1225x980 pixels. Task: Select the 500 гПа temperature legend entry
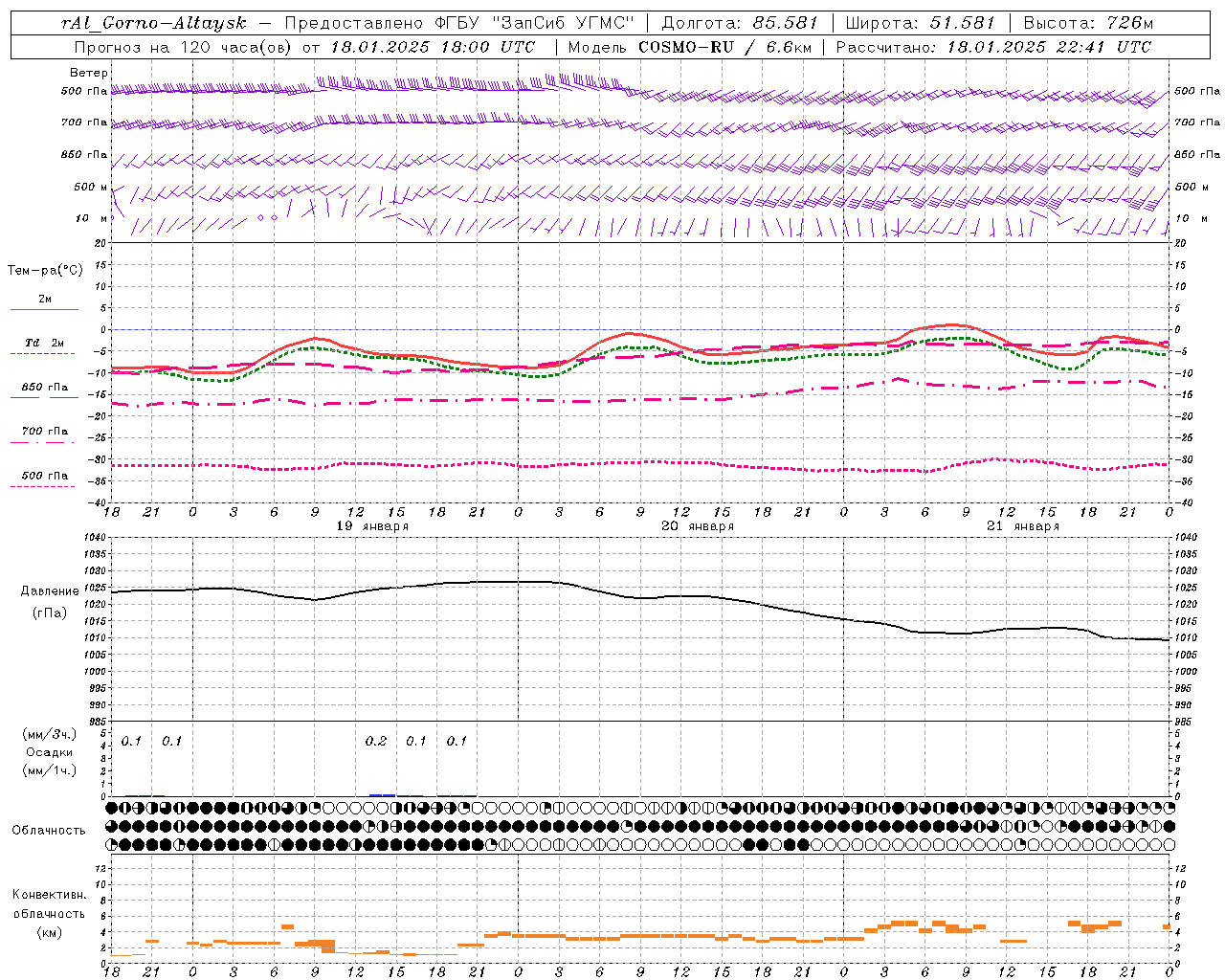coord(45,476)
